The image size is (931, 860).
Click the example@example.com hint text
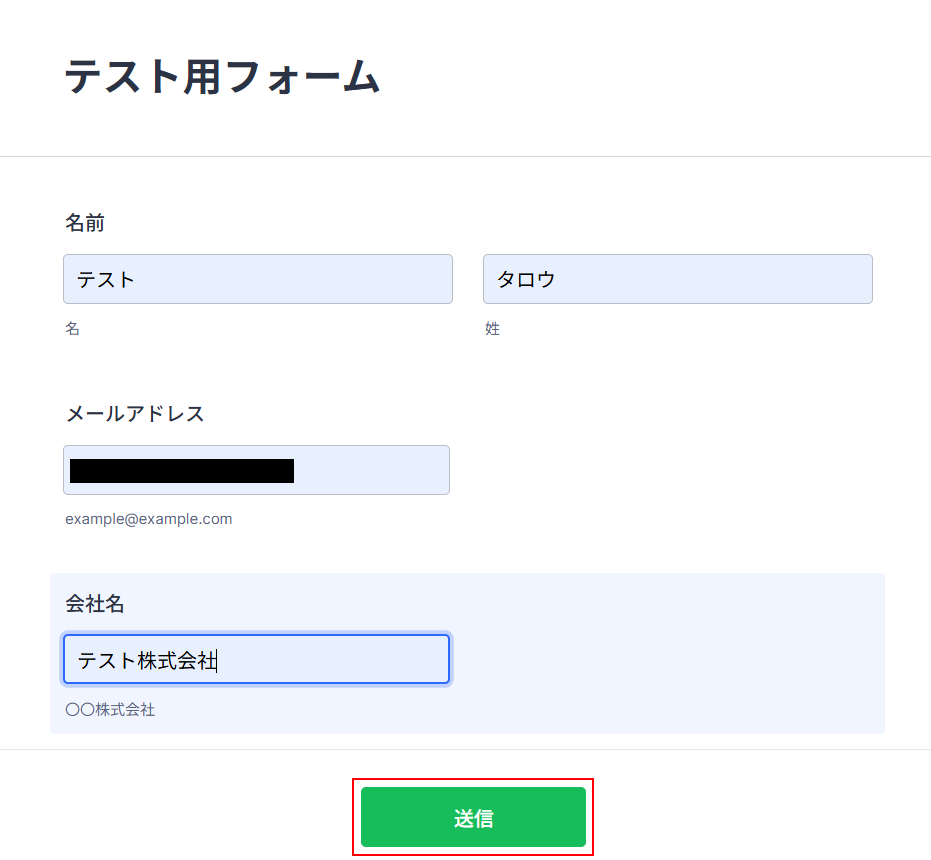coord(149,519)
